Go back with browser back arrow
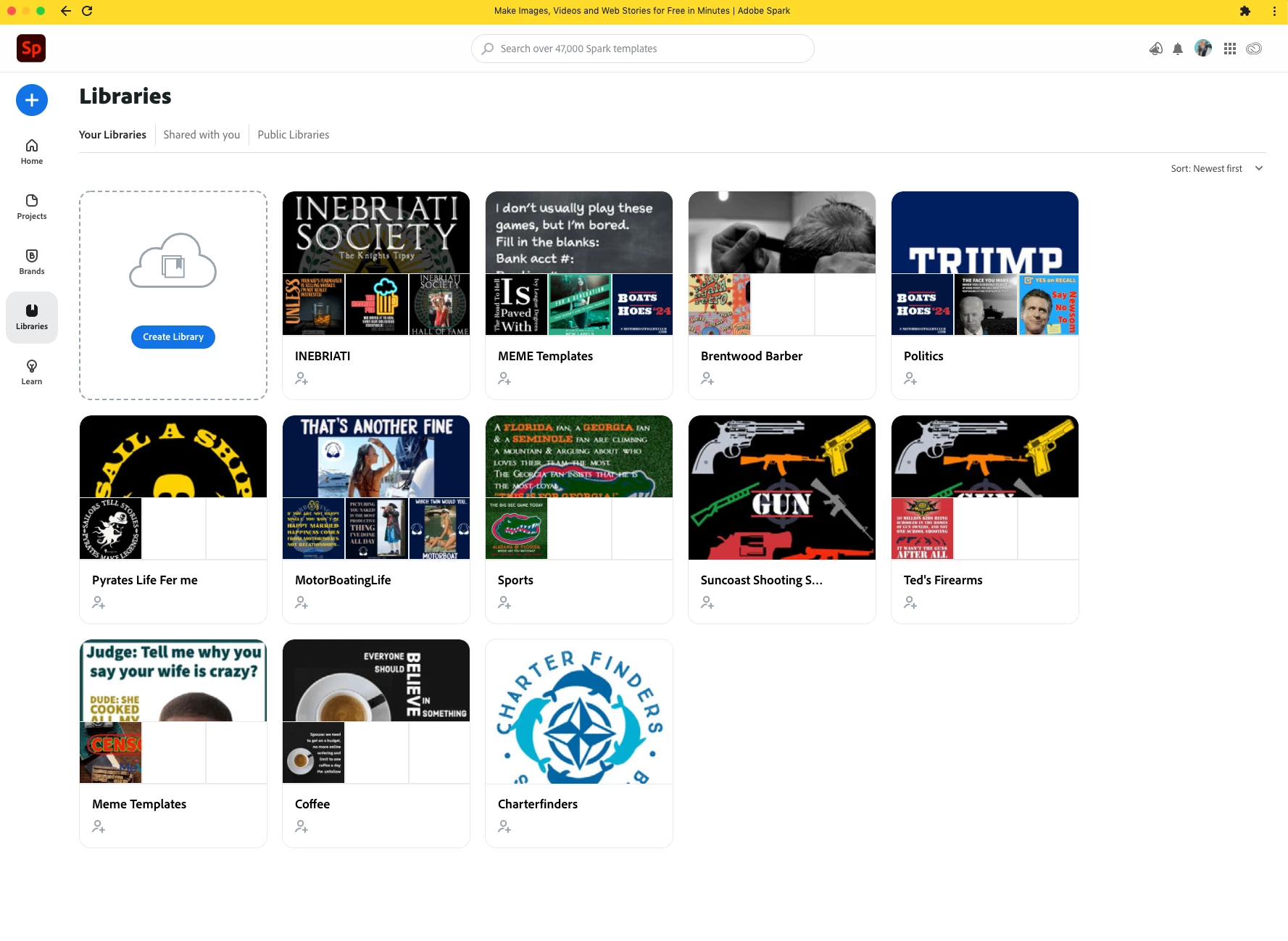Image resolution: width=1288 pixels, height=941 pixels. pyautogui.click(x=66, y=11)
